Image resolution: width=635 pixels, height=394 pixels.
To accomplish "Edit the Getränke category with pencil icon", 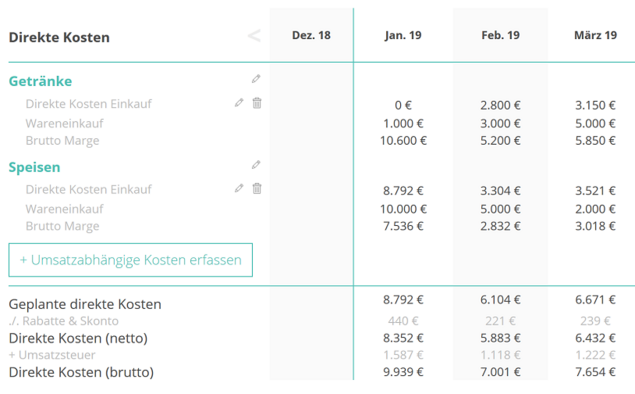I will click(x=256, y=79).
